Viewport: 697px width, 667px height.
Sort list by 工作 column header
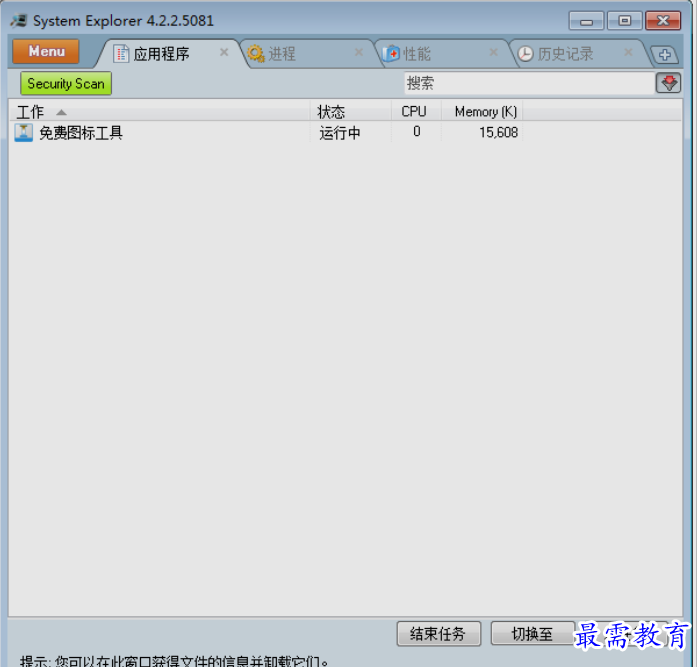point(160,112)
